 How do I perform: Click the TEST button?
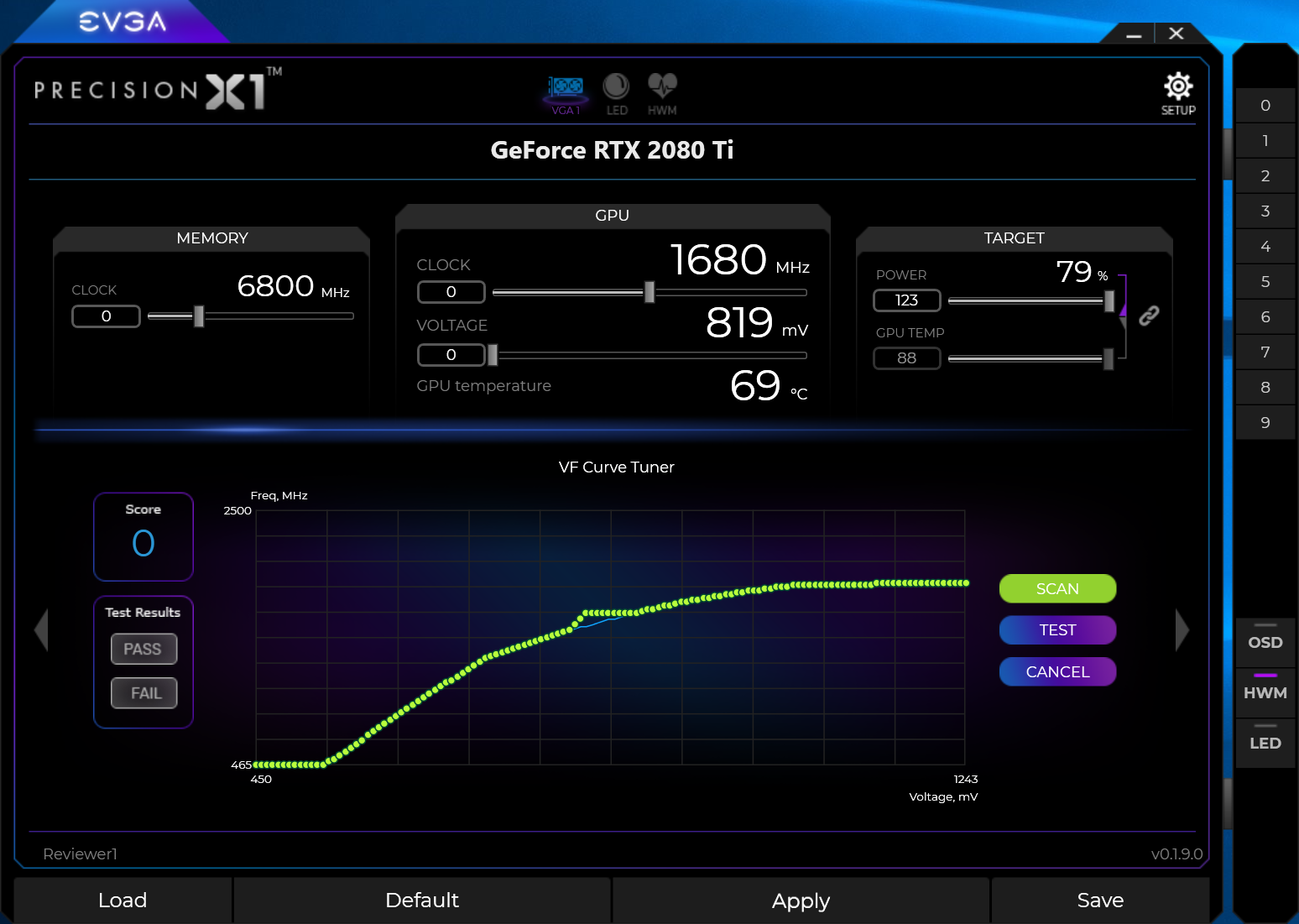coord(1057,629)
